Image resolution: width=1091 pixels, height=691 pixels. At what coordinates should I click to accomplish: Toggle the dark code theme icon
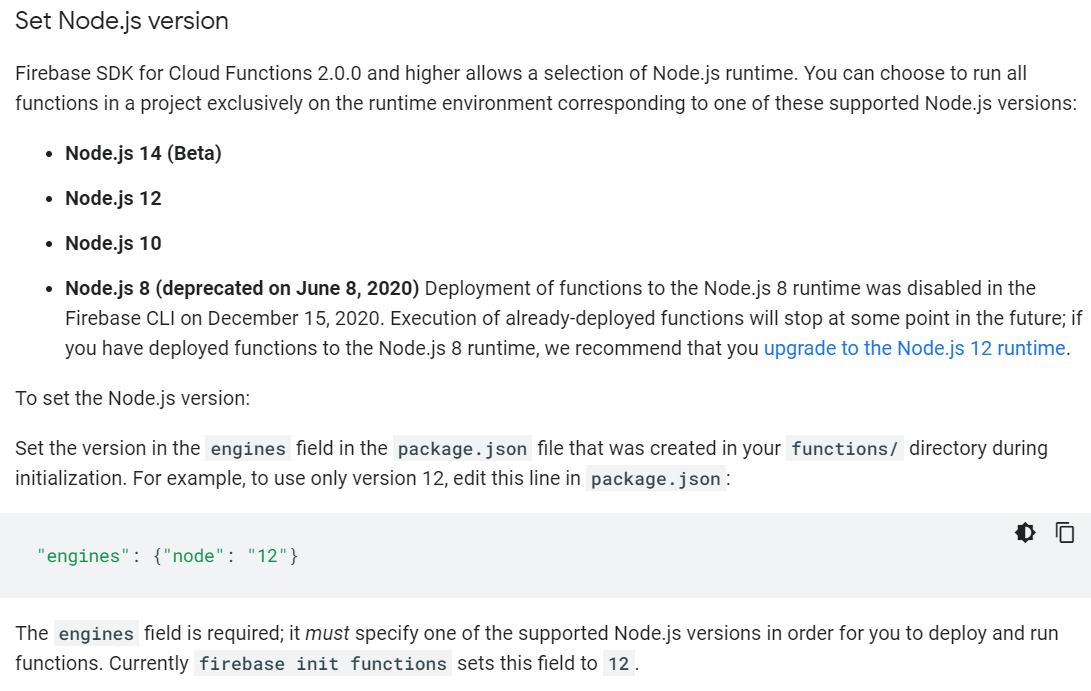click(x=1025, y=533)
